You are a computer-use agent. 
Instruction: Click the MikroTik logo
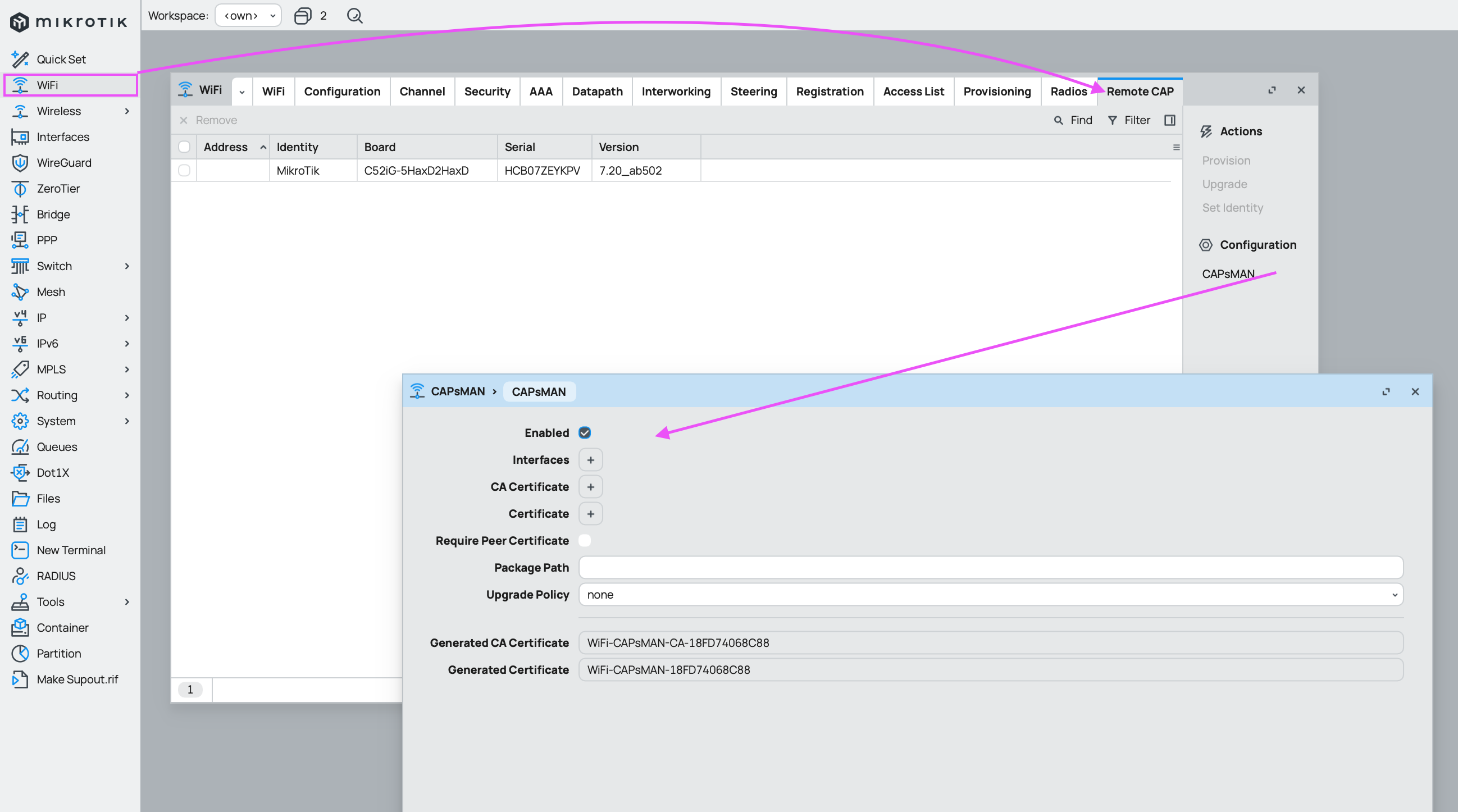pos(69,22)
